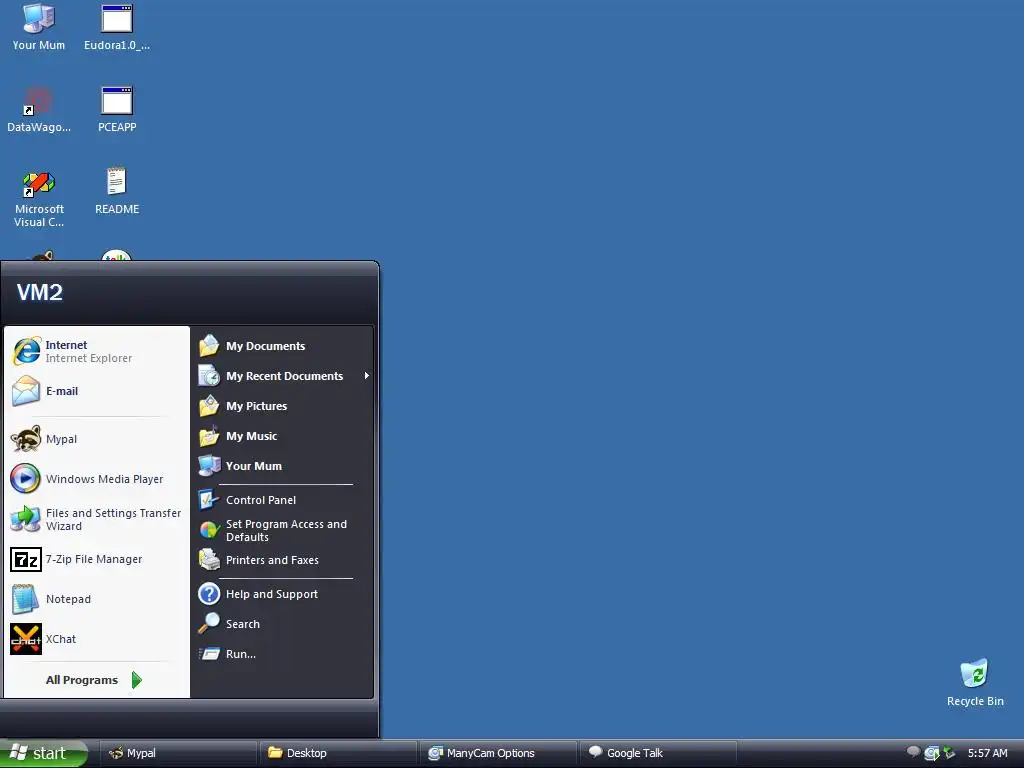Click the green network tray icon
Viewport: 1024px width, 768px height.
coord(949,753)
